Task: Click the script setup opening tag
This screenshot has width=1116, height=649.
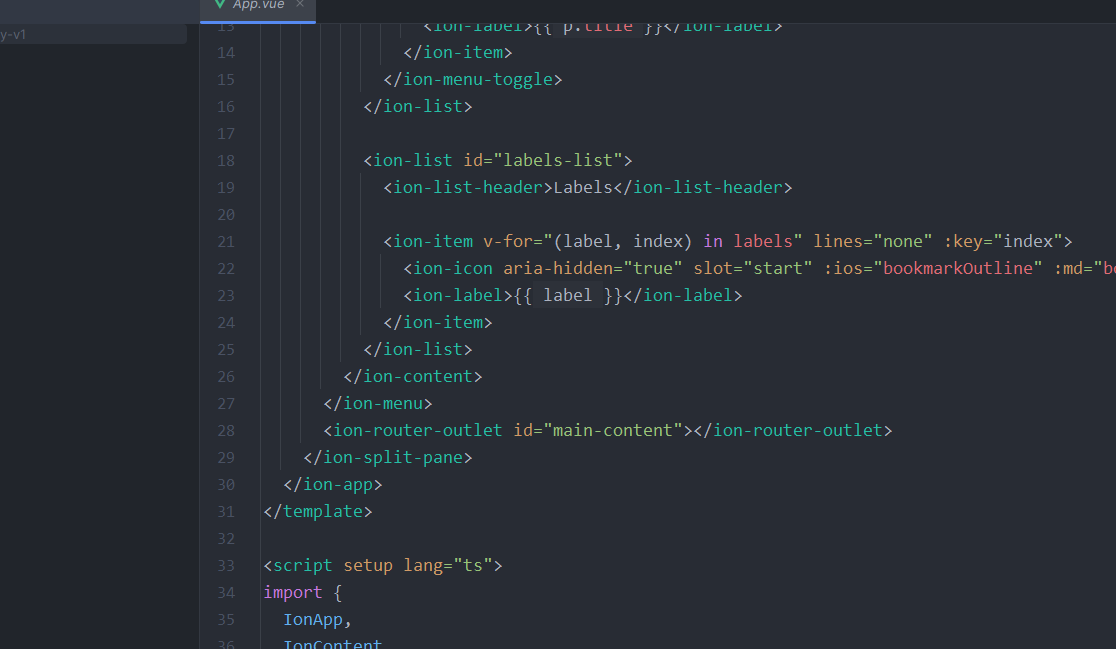Action: (x=383, y=566)
